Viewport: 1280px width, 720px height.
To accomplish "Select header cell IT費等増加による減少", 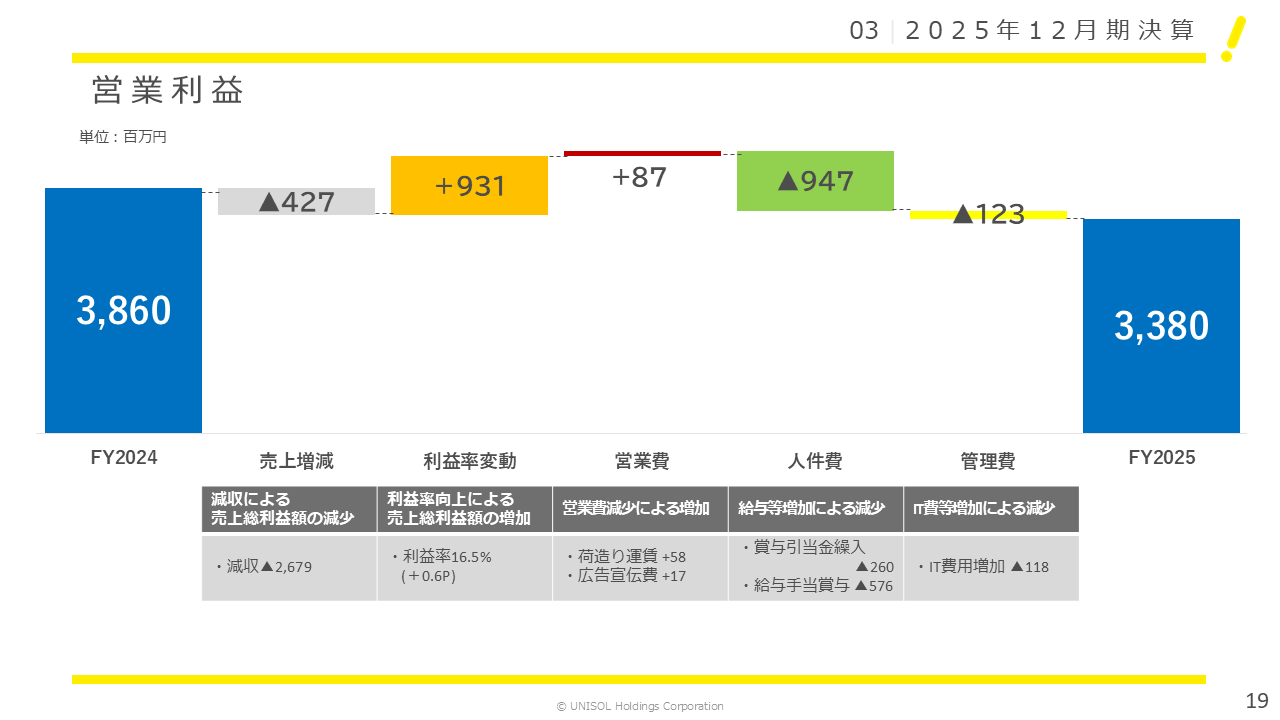I will tap(991, 509).
